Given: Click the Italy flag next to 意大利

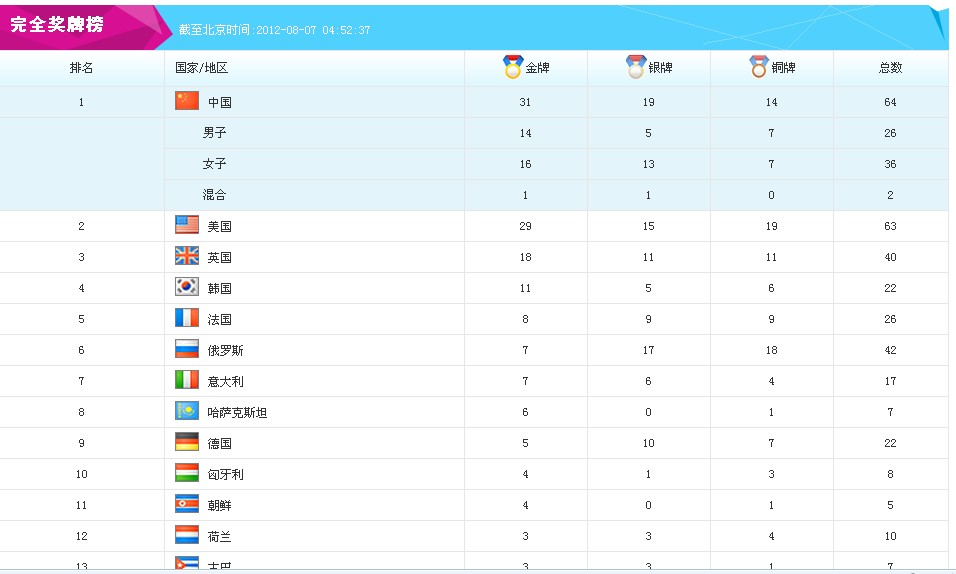Looking at the screenshot, I should [187, 380].
